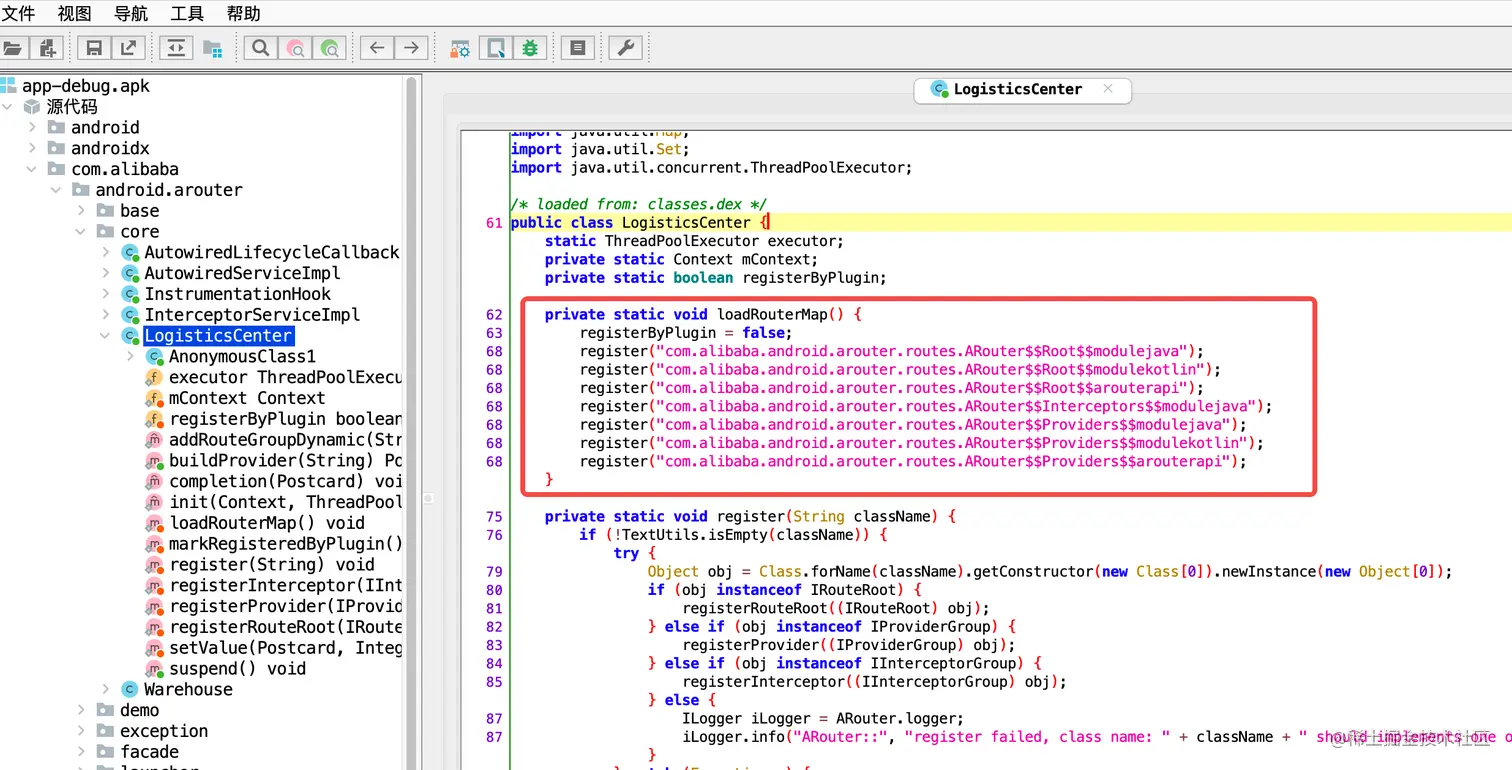Click the open file toolbar icon
This screenshot has width=1512, height=770.
point(13,47)
